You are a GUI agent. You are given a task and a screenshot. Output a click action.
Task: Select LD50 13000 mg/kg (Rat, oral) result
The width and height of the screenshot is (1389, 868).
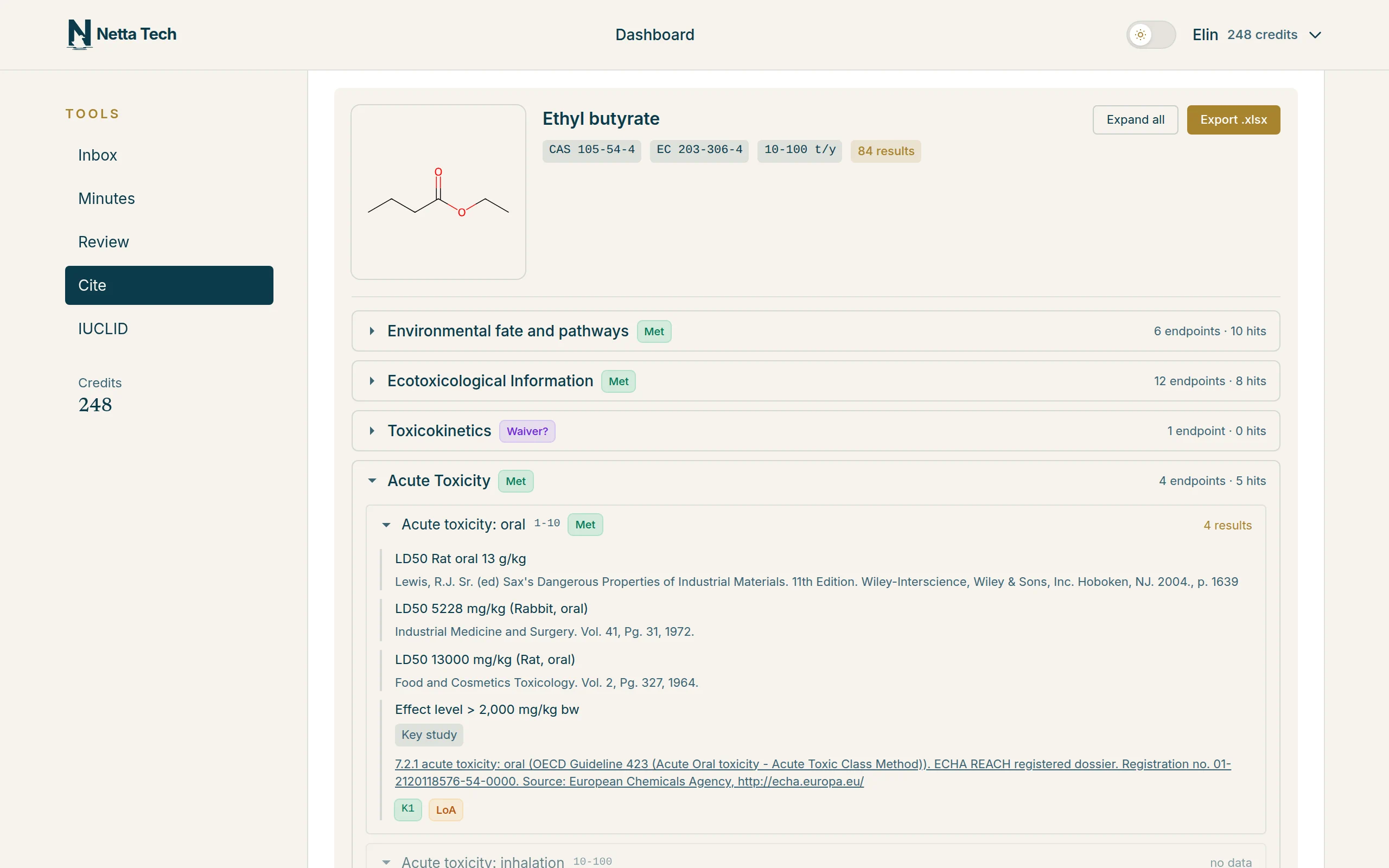coord(485,660)
